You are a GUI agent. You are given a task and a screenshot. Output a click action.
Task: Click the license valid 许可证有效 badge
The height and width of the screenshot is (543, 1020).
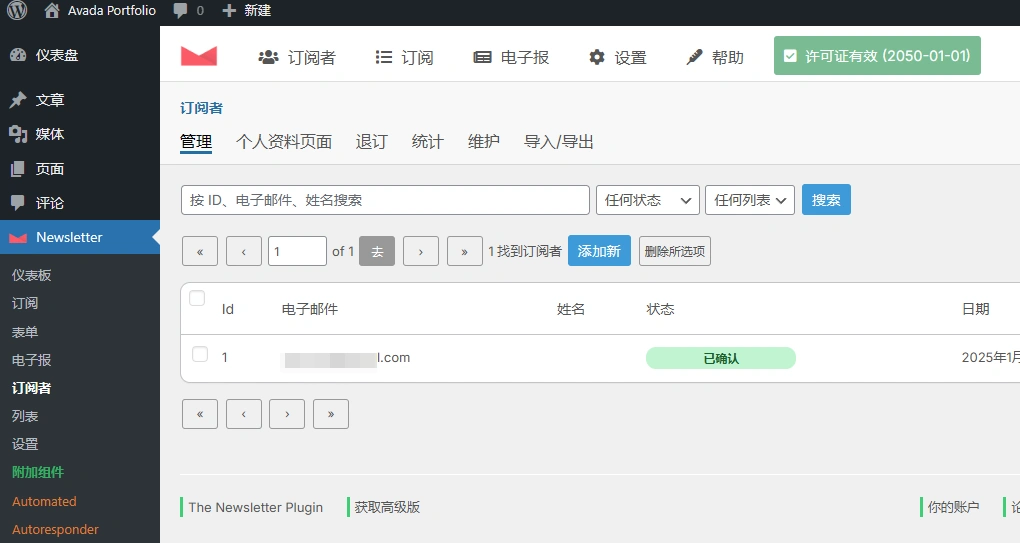tap(877, 56)
